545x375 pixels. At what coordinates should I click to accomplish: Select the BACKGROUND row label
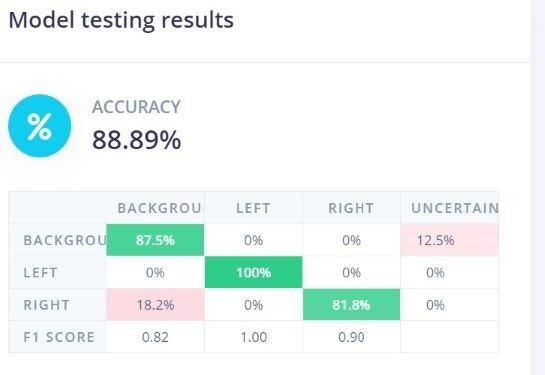coord(65,240)
